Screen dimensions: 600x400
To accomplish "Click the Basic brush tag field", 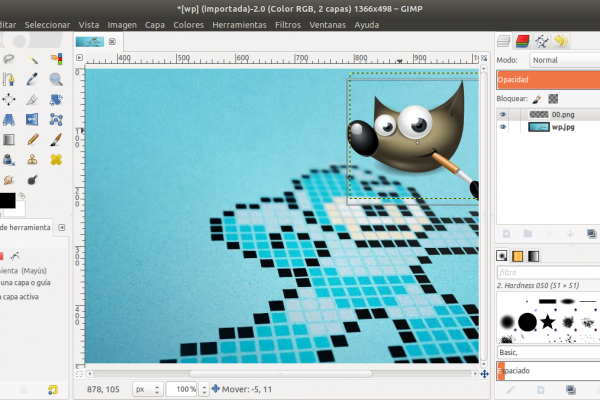I will [x=548, y=352].
